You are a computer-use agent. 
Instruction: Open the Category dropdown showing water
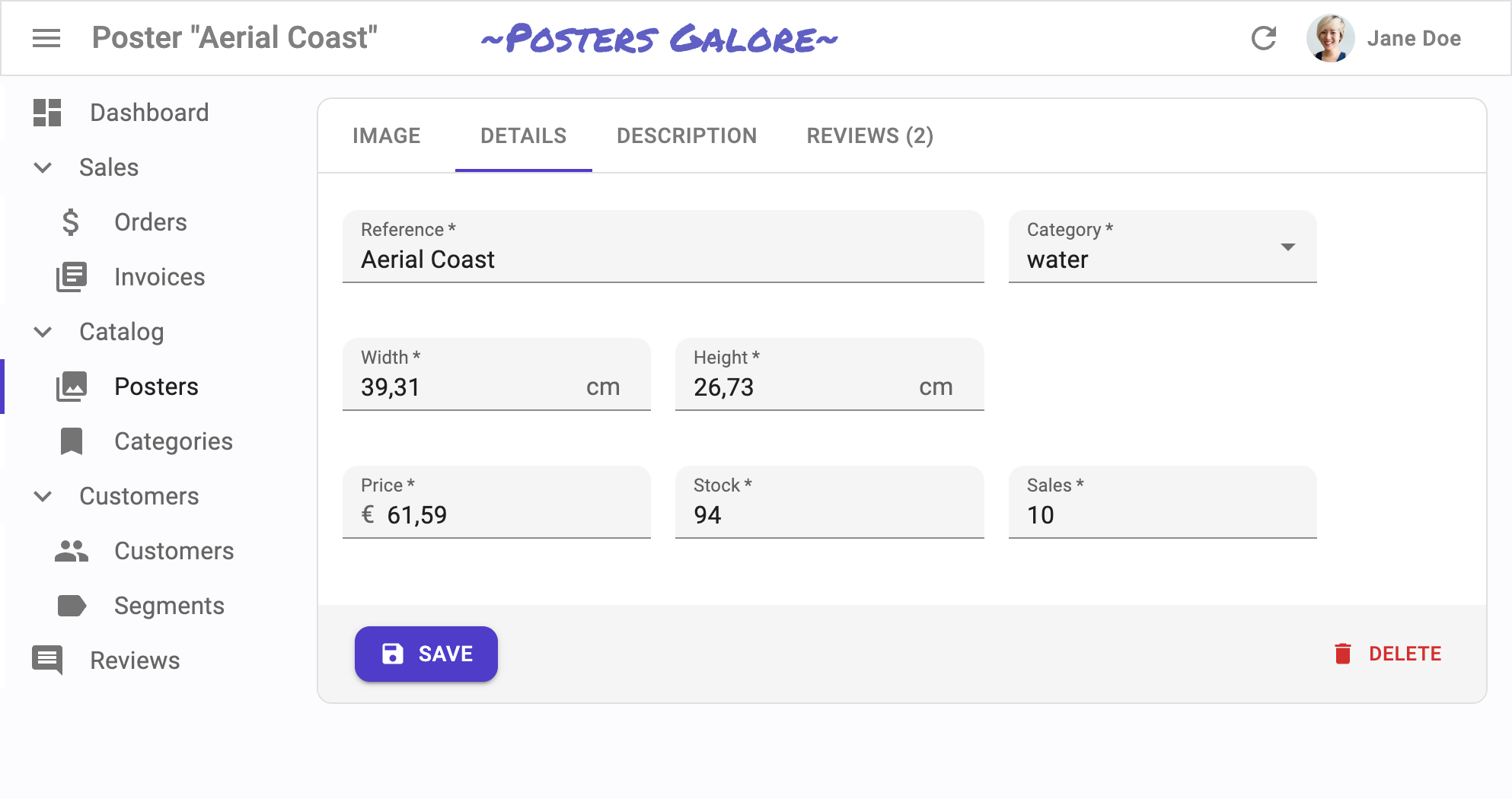pyautogui.click(x=1162, y=247)
